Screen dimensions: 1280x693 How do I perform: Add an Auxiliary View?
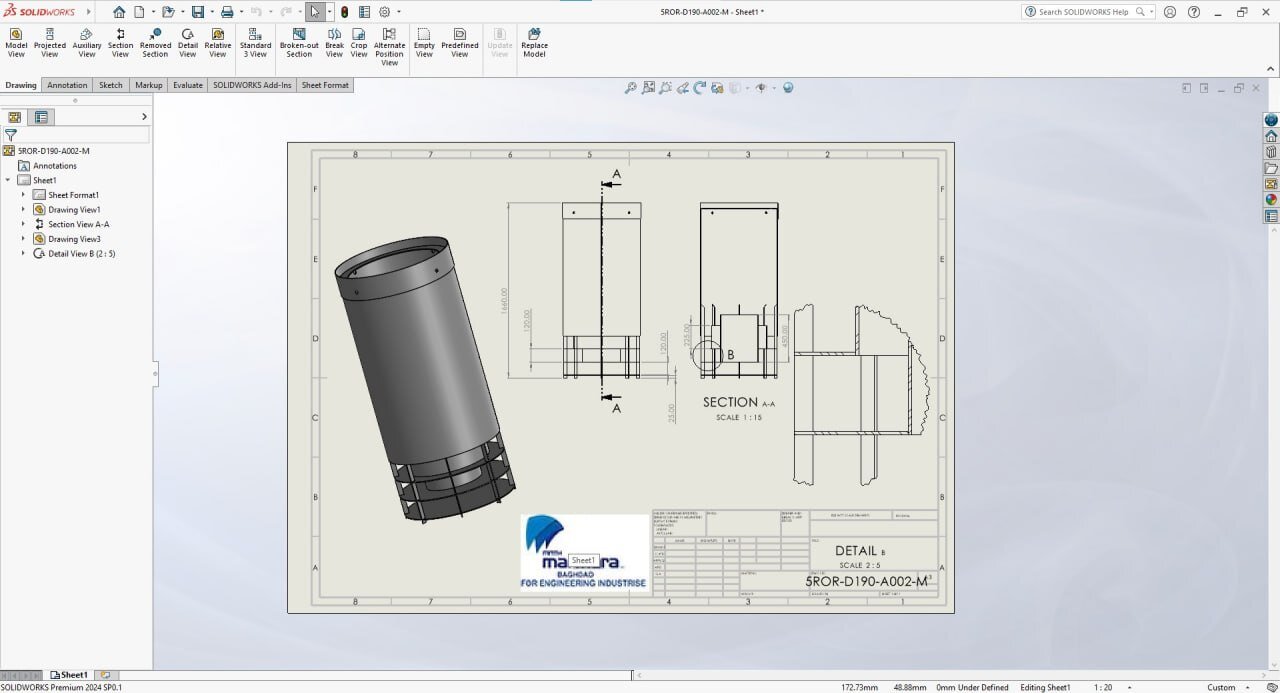click(87, 43)
